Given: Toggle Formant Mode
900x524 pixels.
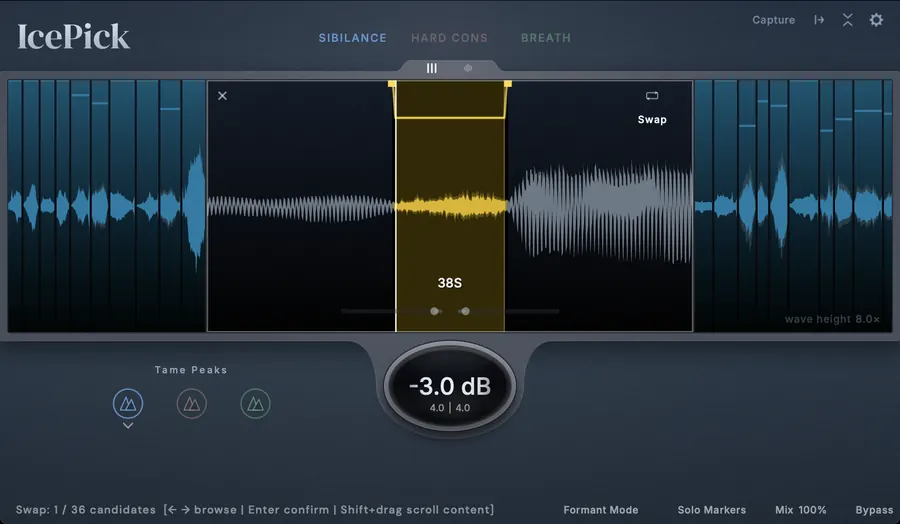Looking at the screenshot, I should (x=600, y=510).
